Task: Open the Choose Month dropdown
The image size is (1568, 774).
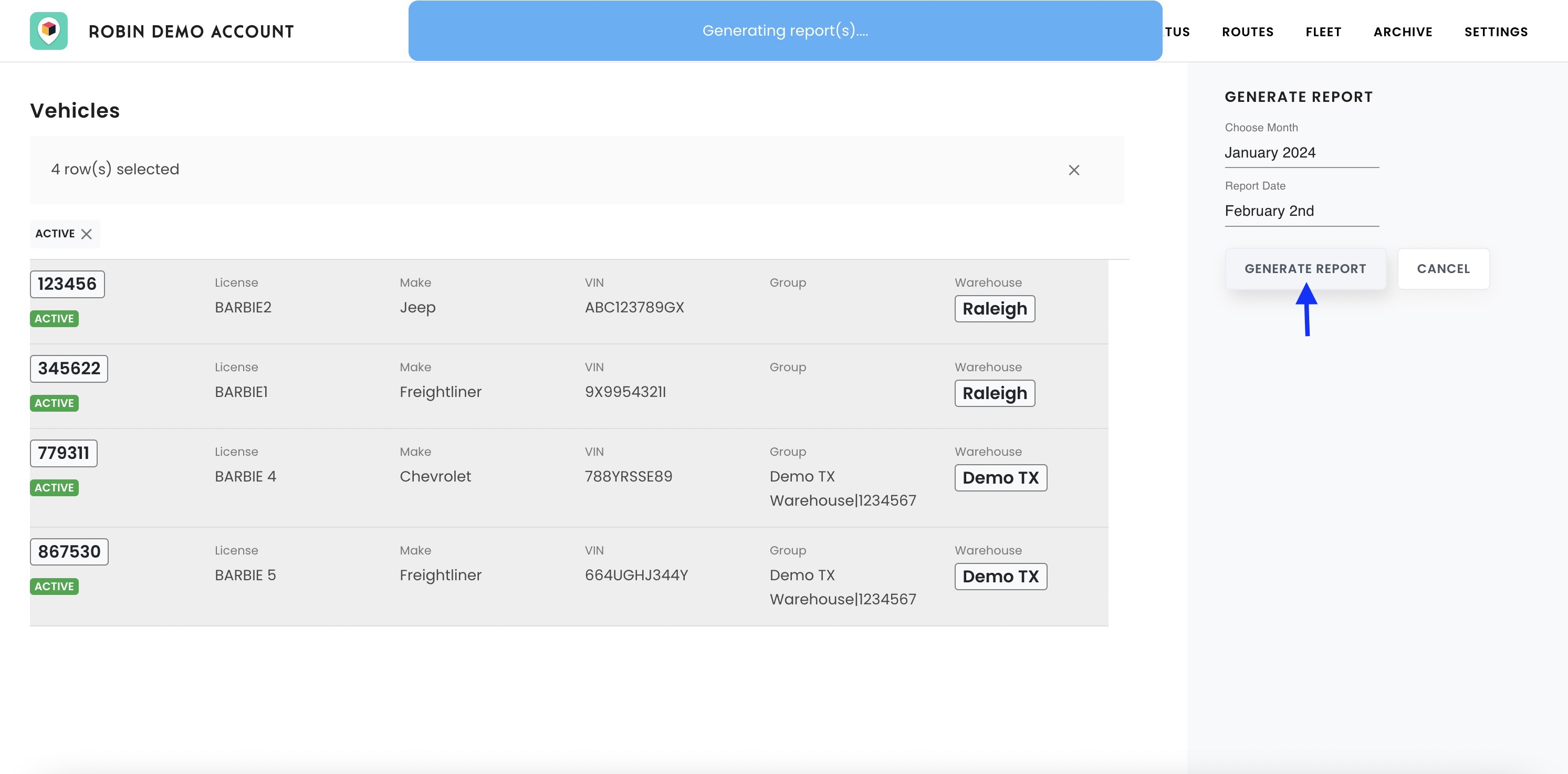Action: click(1301, 153)
